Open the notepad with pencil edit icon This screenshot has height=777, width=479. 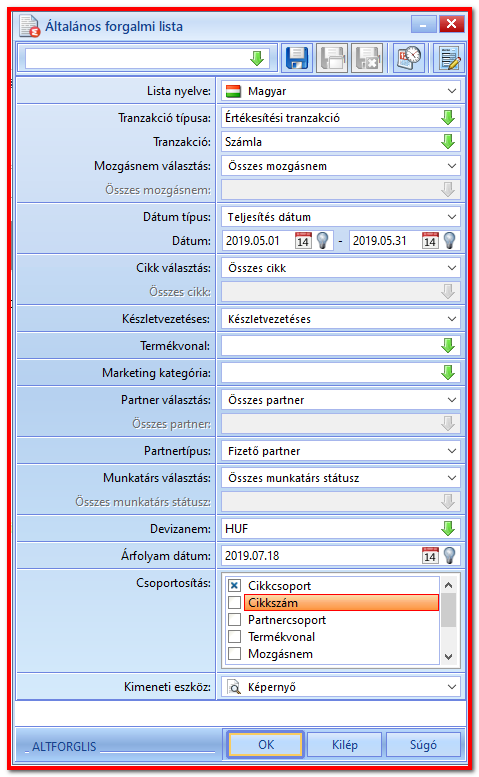(x=448, y=58)
